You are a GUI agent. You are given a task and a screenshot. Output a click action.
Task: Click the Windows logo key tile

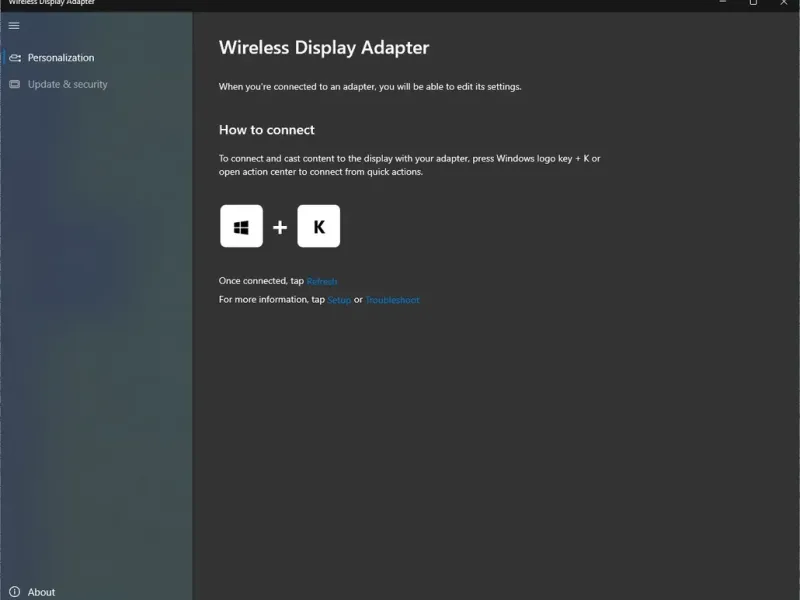tap(241, 226)
